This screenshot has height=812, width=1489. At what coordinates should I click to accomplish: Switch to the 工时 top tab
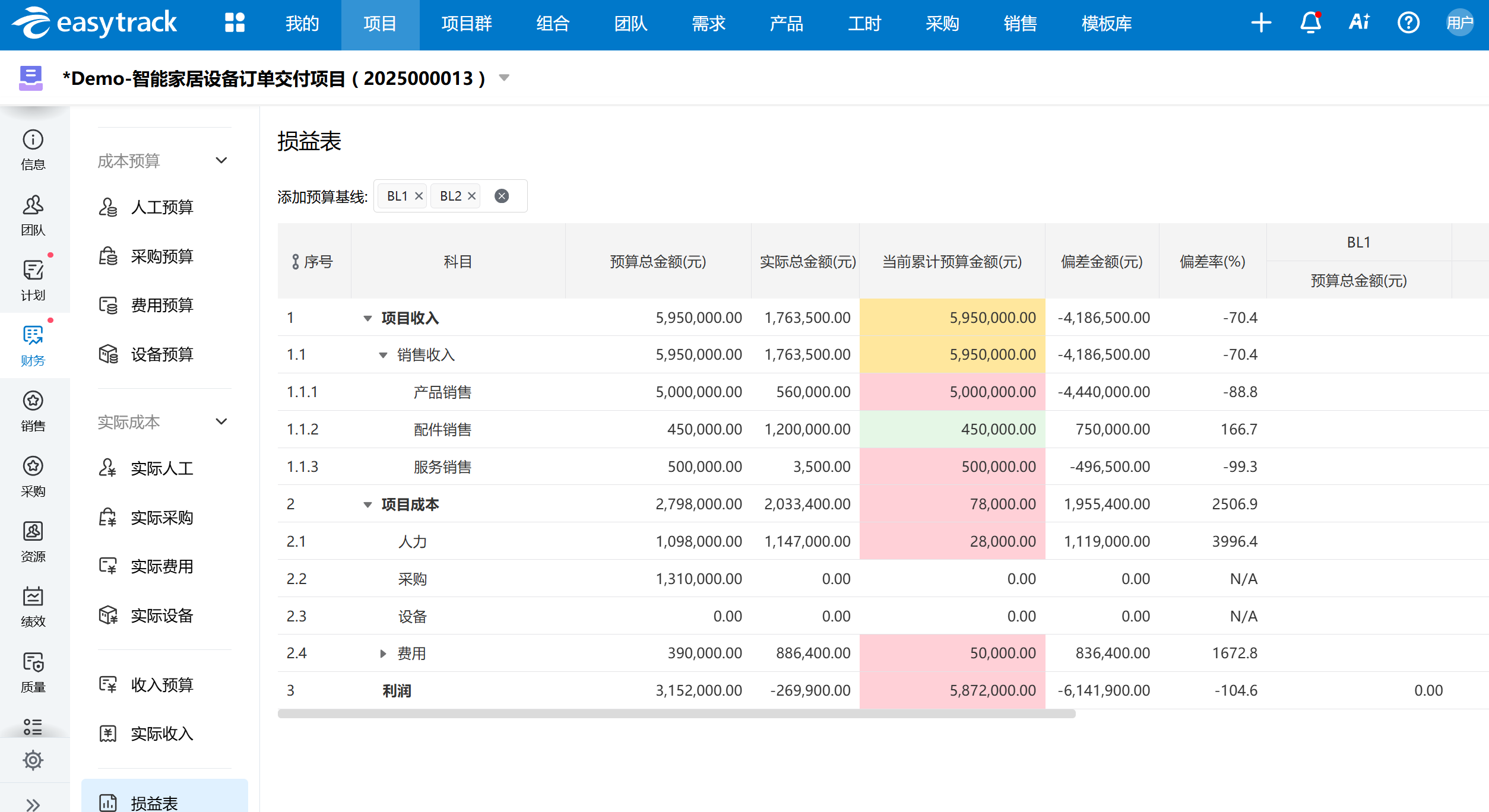click(864, 24)
